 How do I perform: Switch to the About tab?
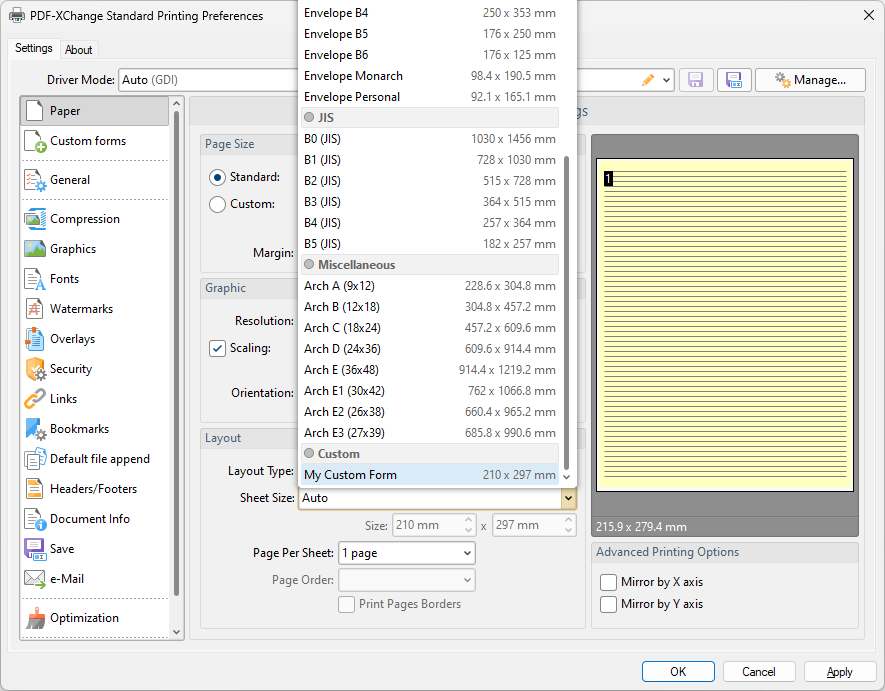(79, 50)
